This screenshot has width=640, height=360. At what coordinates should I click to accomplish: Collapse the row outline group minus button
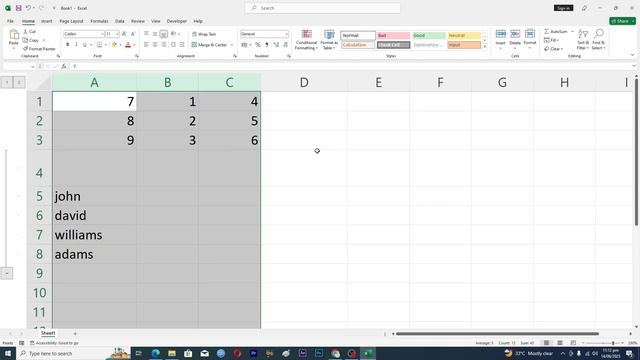(x=7, y=273)
